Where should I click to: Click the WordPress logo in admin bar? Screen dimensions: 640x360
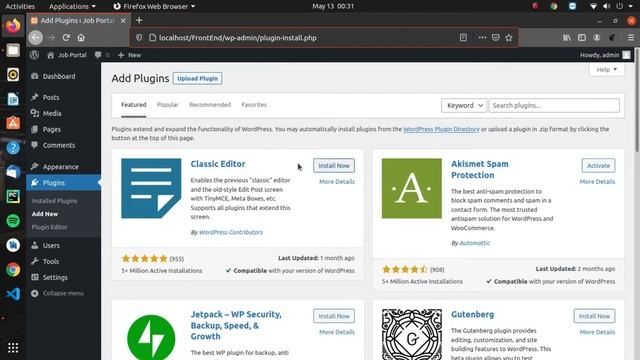pos(34,55)
